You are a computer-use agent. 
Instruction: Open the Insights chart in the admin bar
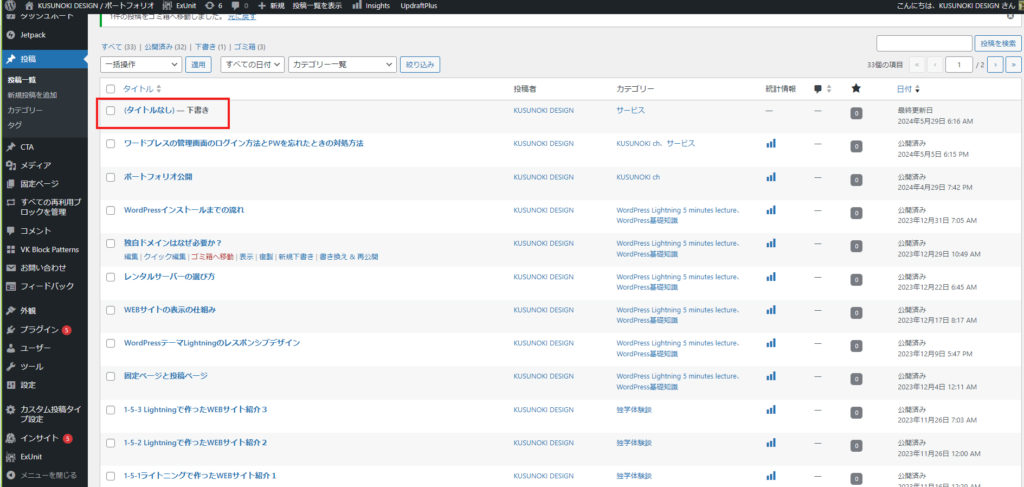click(371, 6)
